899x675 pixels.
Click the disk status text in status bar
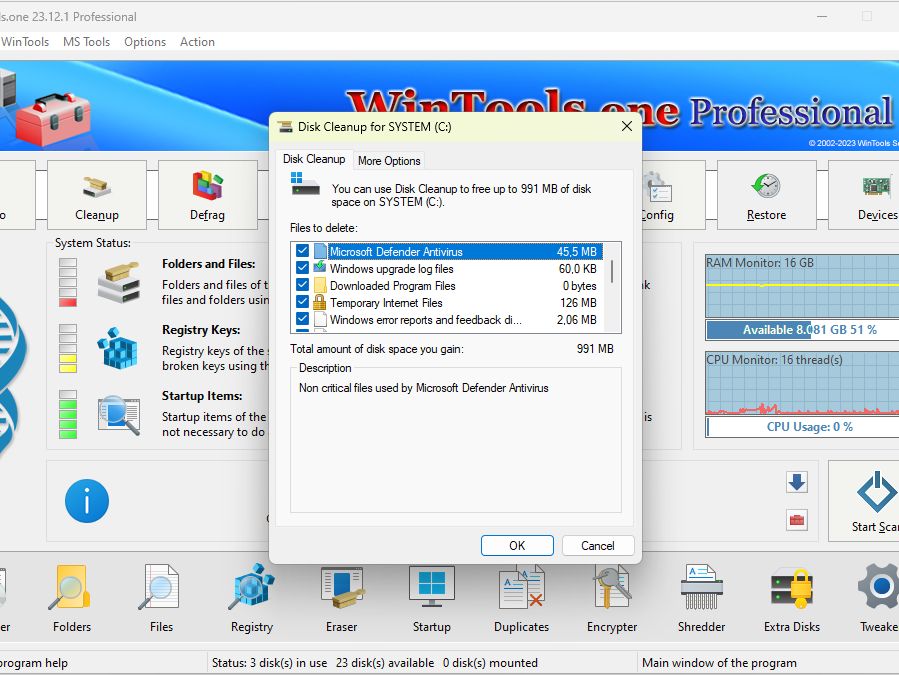374,663
